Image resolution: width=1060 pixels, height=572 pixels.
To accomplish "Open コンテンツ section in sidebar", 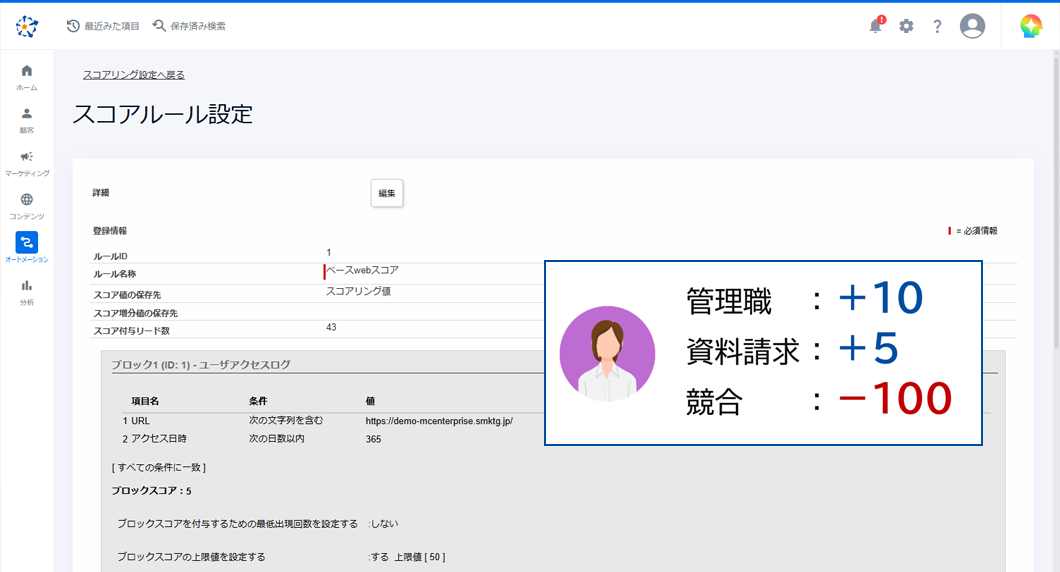I will pyautogui.click(x=27, y=206).
